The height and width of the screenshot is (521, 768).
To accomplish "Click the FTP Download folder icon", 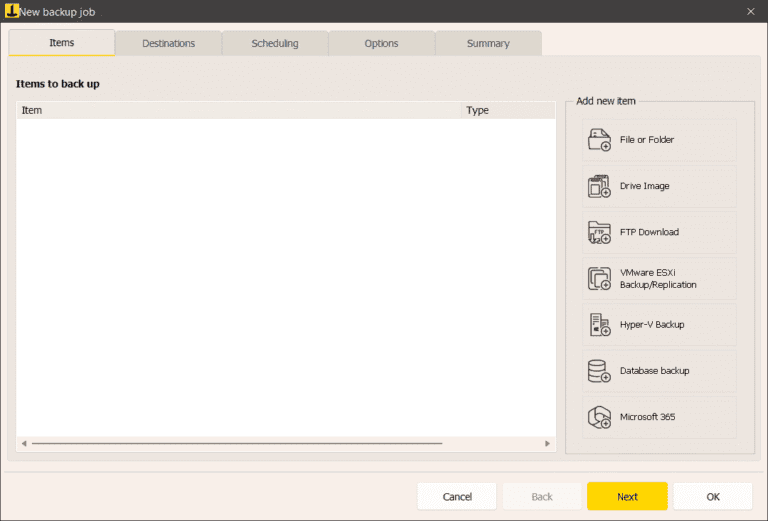I will [x=599, y=232].
